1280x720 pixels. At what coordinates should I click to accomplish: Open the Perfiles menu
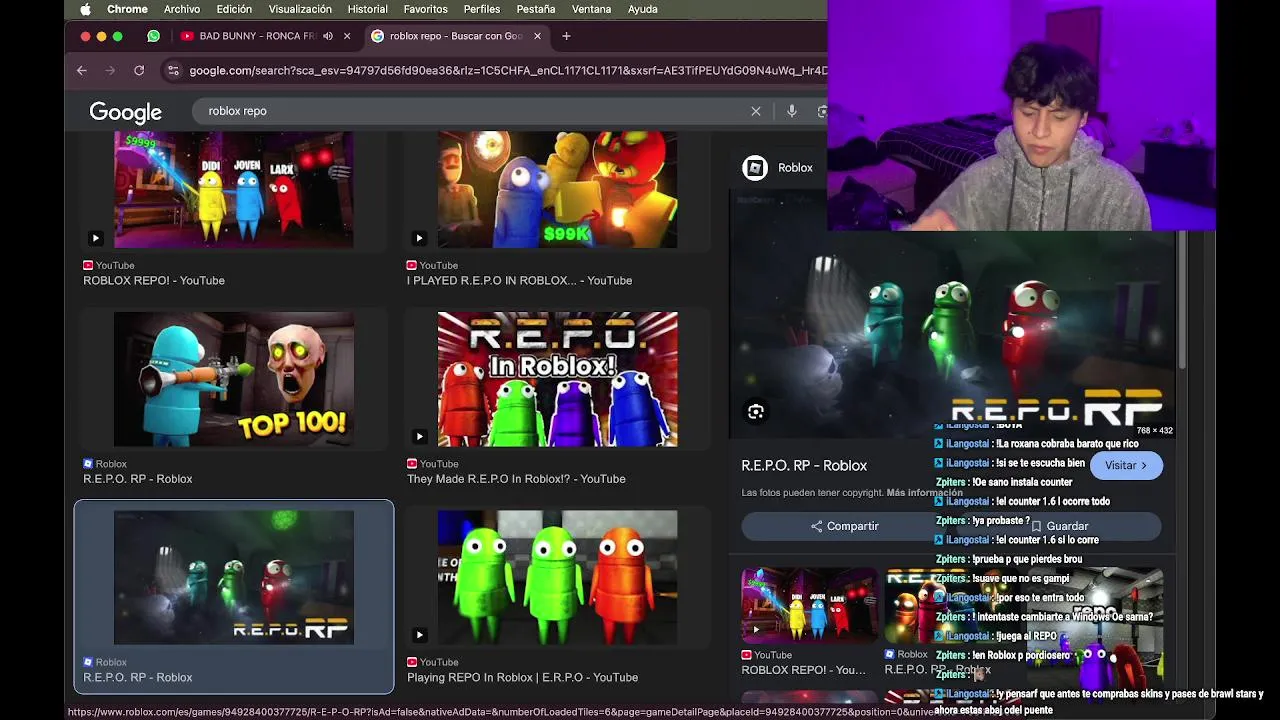482,9
